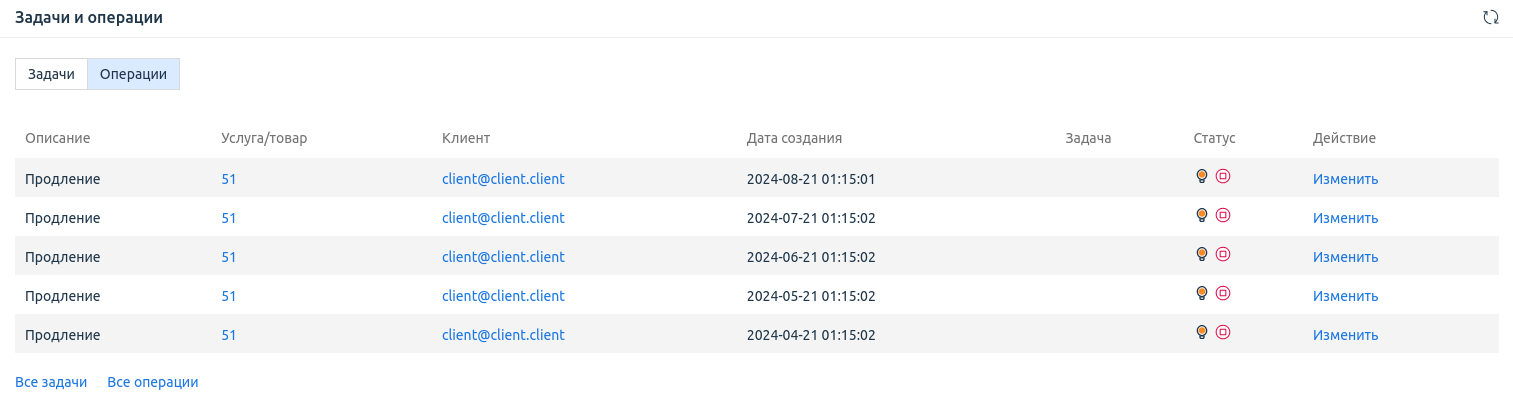Click the Статус column header

click(1214, 138)
